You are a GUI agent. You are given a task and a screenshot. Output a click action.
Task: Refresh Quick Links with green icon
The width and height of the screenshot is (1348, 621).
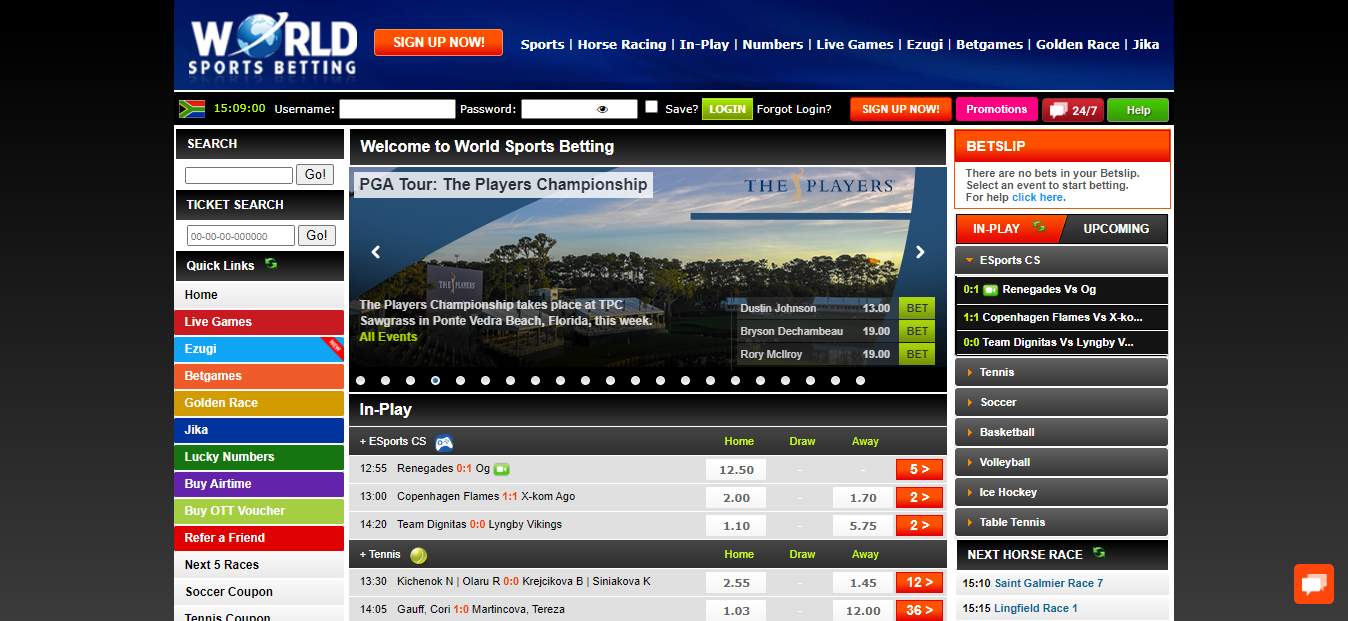point(271,264)
